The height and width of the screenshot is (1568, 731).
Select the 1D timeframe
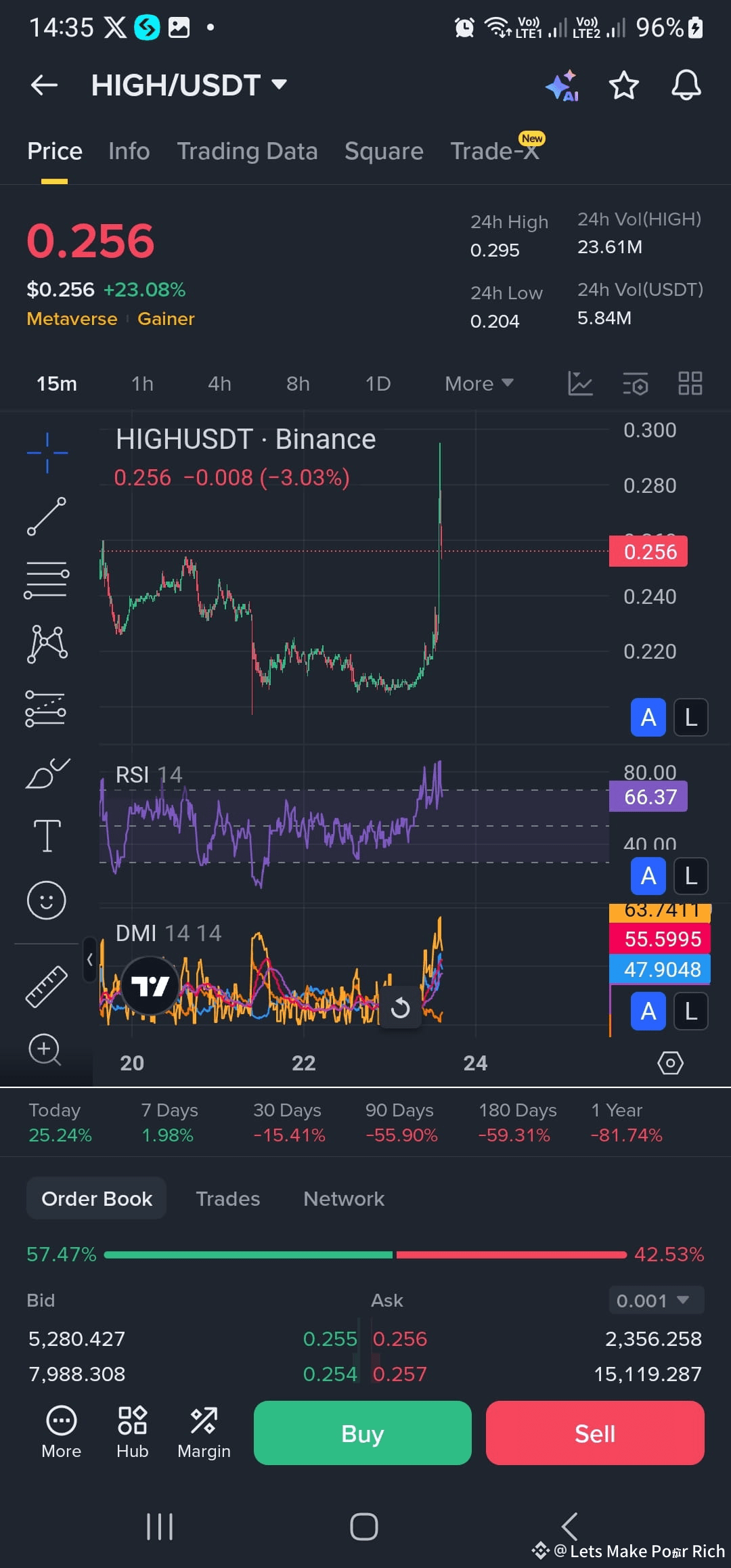378,384
